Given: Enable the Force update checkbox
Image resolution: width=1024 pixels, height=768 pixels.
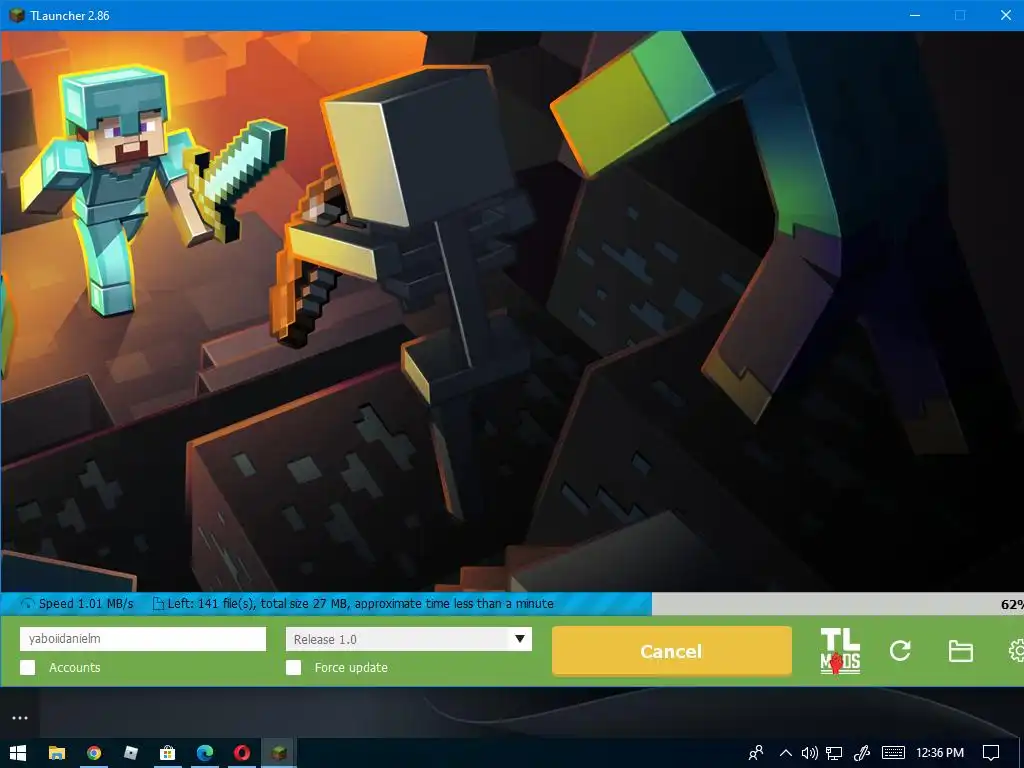Looking at the screenshot, I should click(x=294, y=667).
